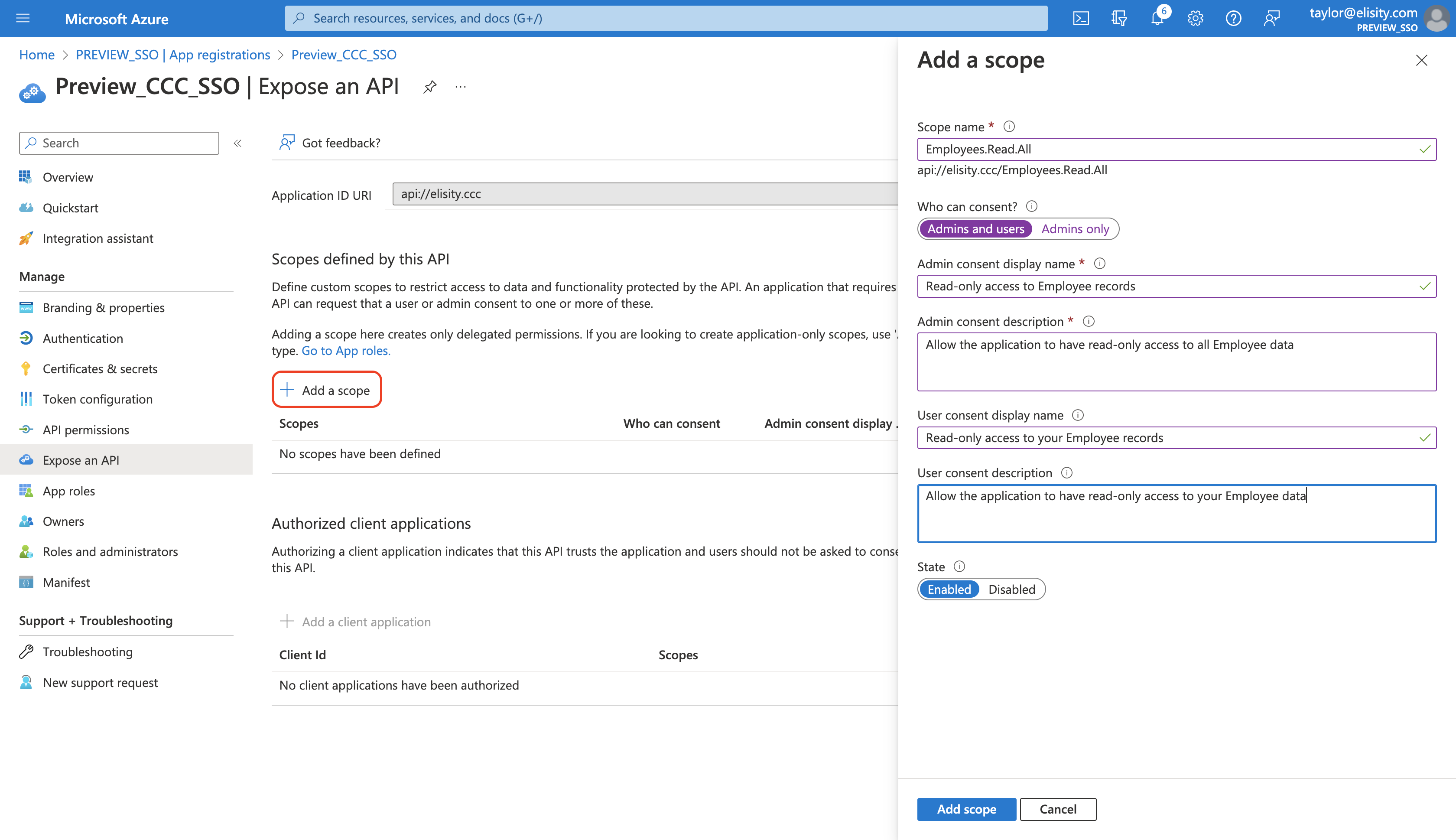Follow the Go to App roles link

(345, 350)
